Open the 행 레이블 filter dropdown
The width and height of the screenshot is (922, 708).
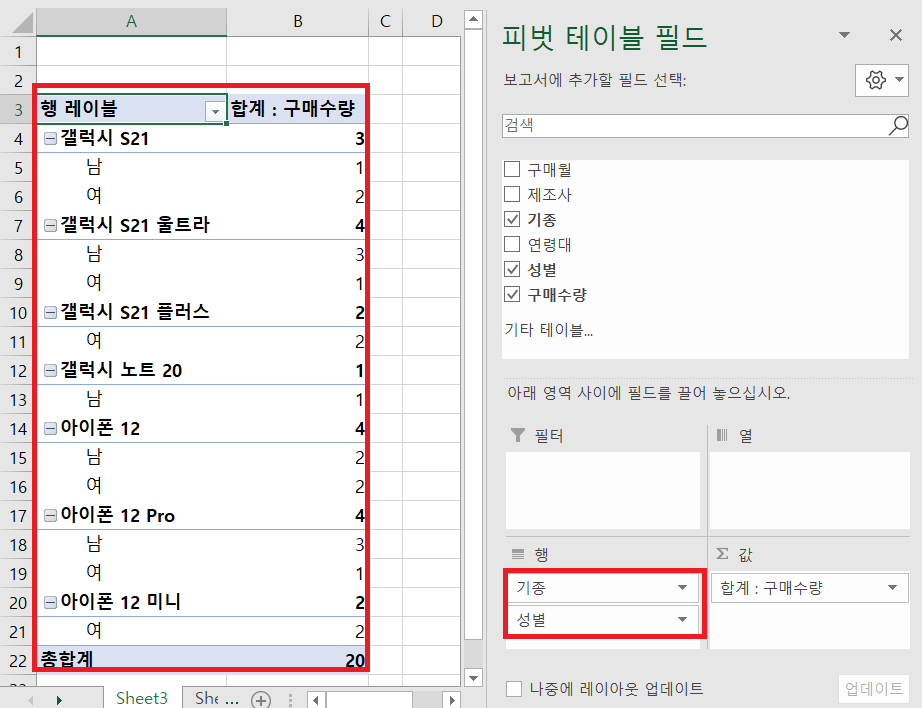[x=215, y=111]
